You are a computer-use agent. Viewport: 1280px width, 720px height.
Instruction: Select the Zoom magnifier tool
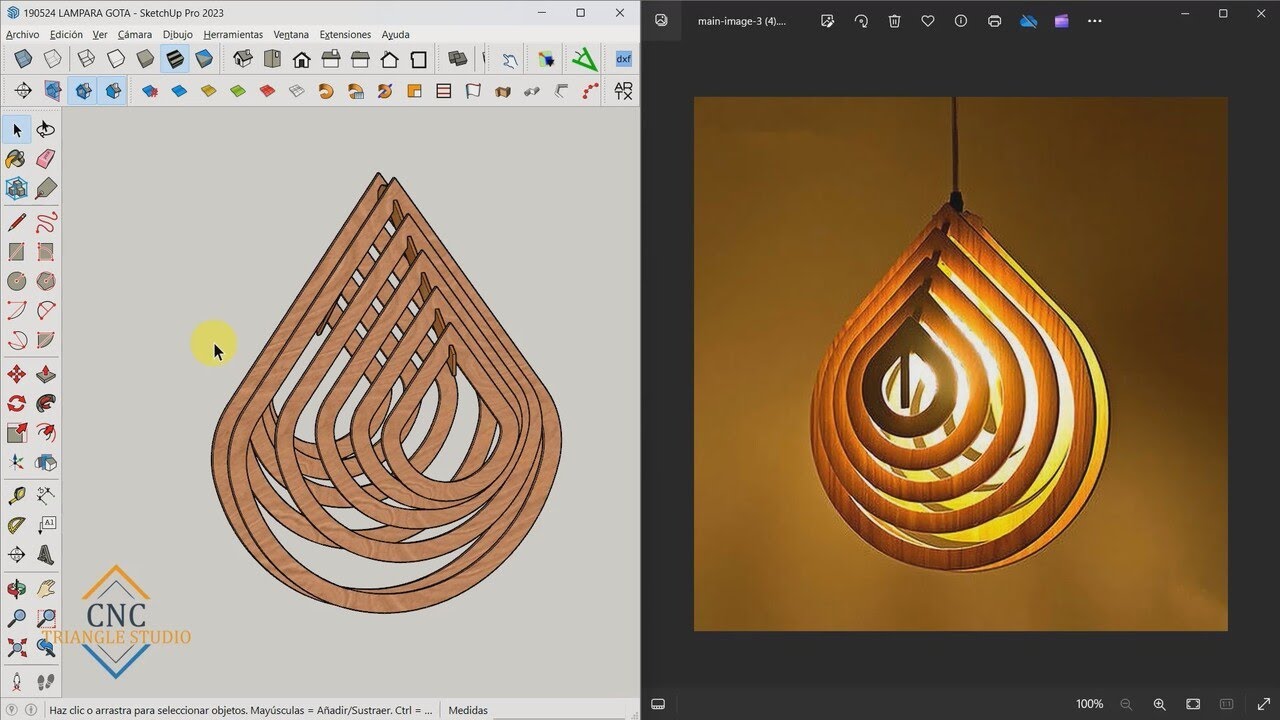[x=17, y=618]
